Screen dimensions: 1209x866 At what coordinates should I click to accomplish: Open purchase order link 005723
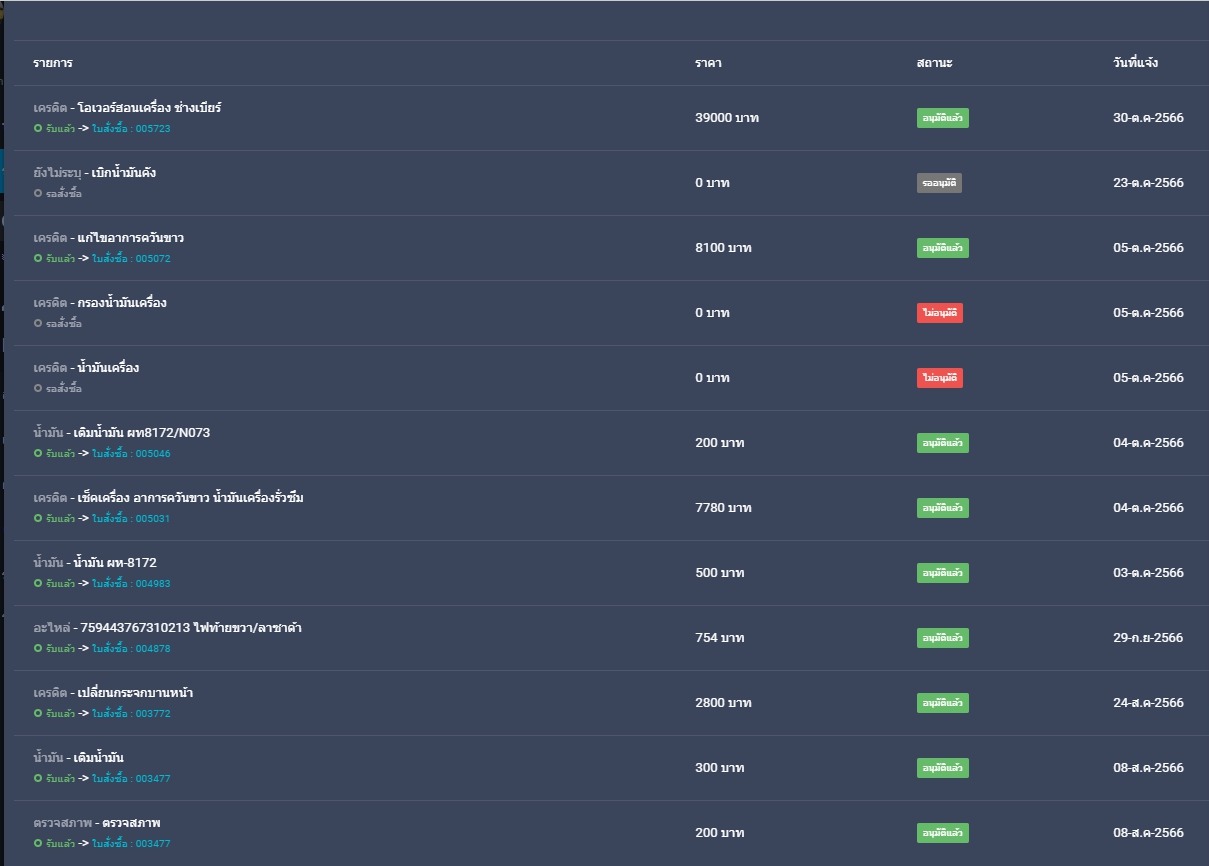point(131,129)
